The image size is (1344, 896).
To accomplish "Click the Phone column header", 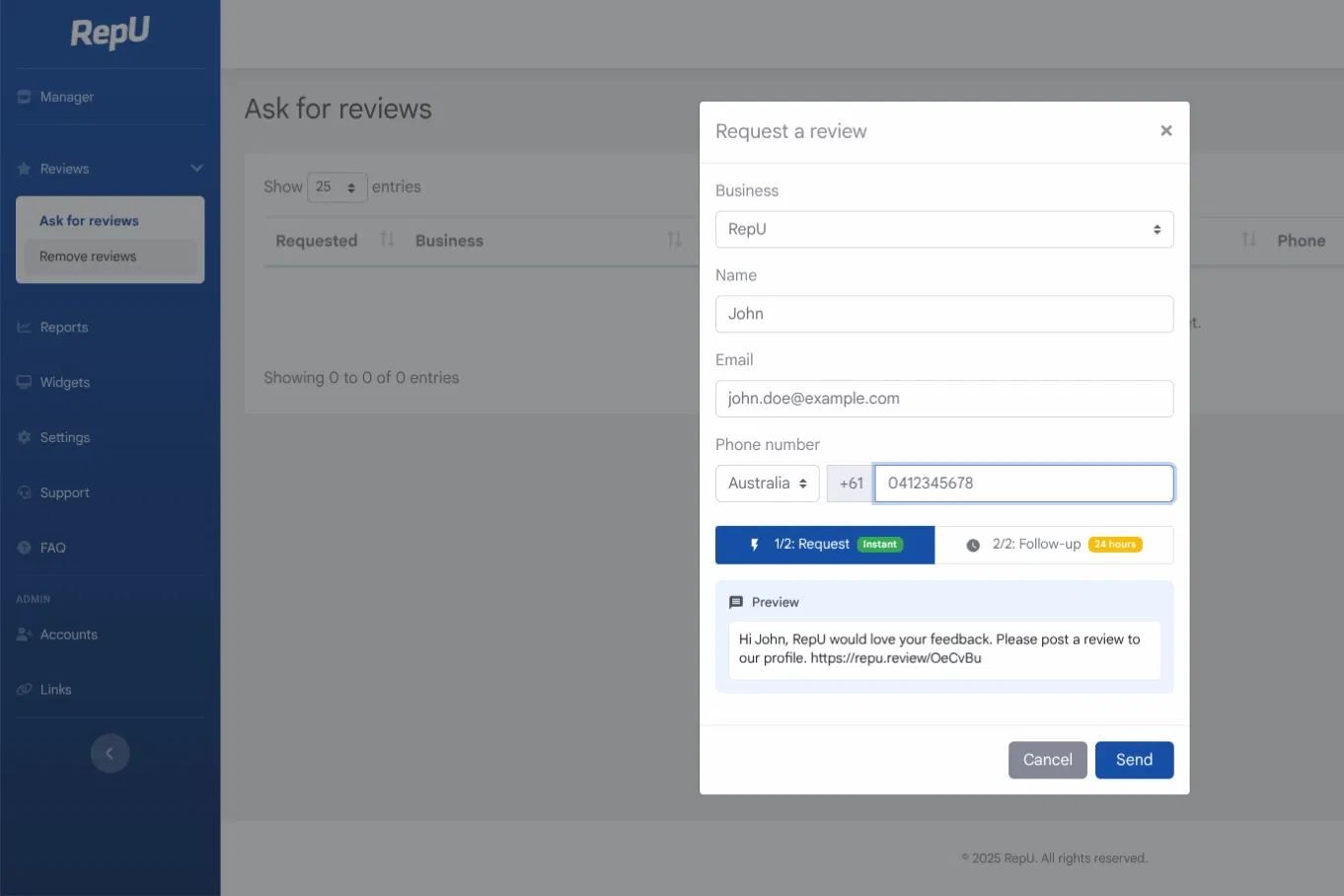I will click(1302, 241).
